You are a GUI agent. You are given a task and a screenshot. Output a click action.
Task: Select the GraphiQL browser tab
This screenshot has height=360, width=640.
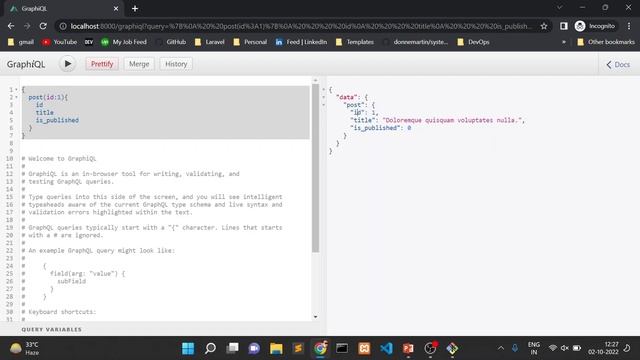63,9
